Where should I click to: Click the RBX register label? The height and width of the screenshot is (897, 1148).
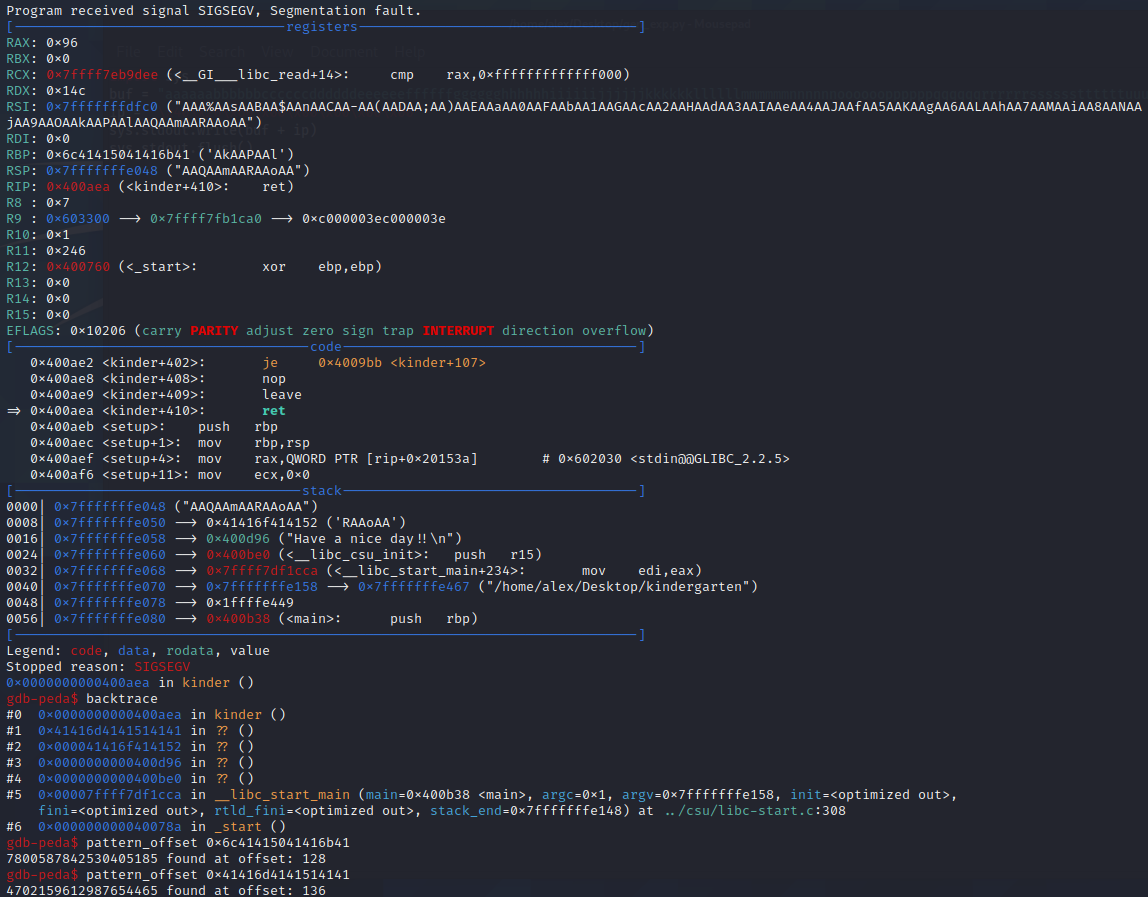(18, 59)
